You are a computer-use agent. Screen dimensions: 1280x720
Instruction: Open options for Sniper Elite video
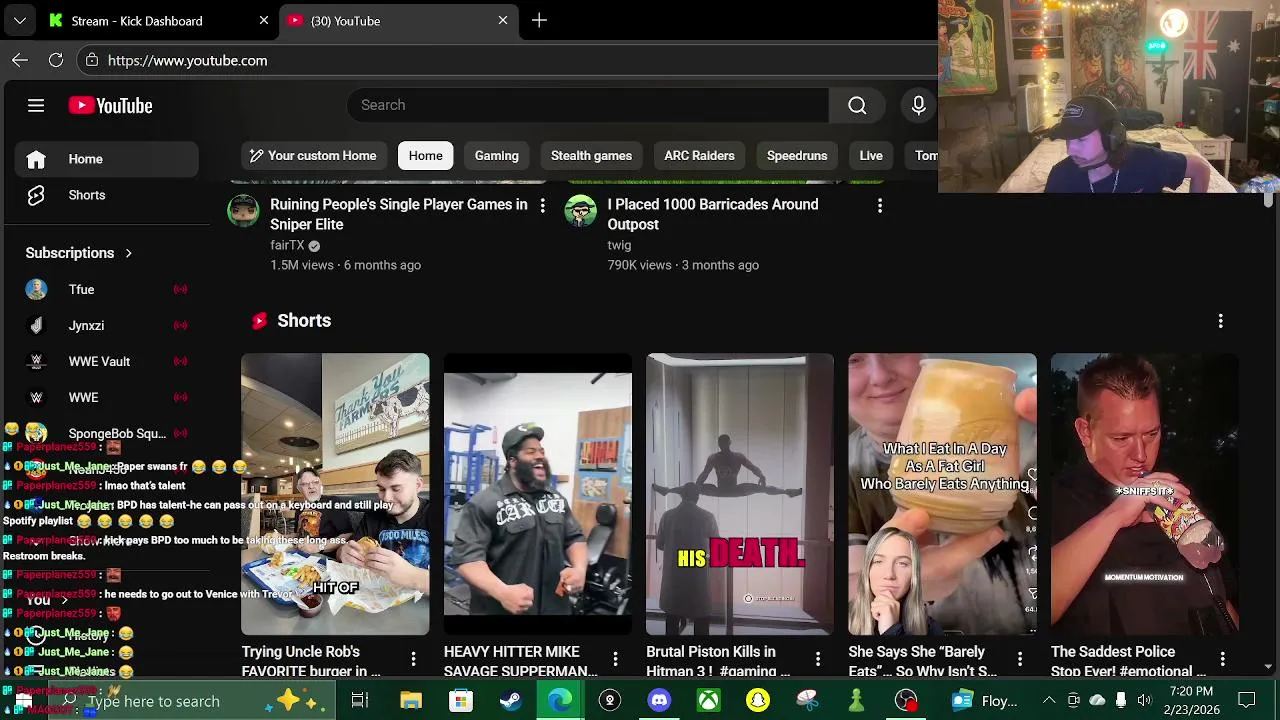[542, 205]
